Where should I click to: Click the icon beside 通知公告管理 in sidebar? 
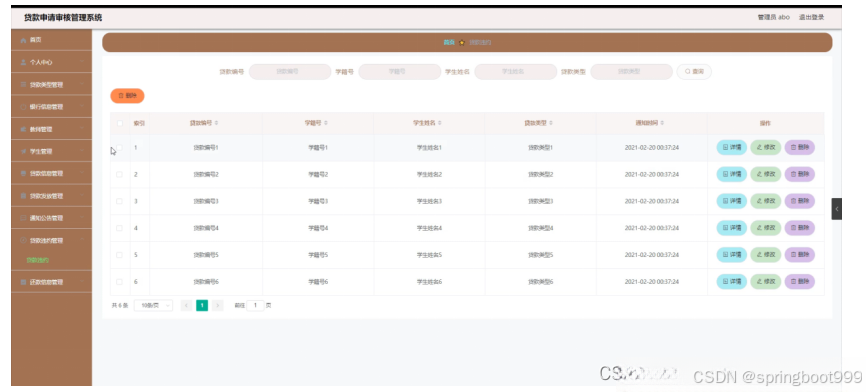23,218
